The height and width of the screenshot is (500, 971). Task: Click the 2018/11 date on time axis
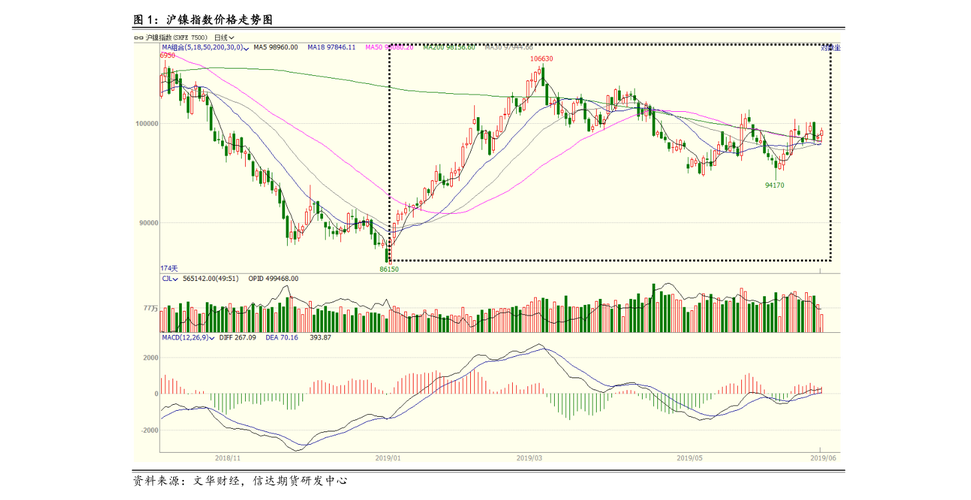click(x=229, y=458)
